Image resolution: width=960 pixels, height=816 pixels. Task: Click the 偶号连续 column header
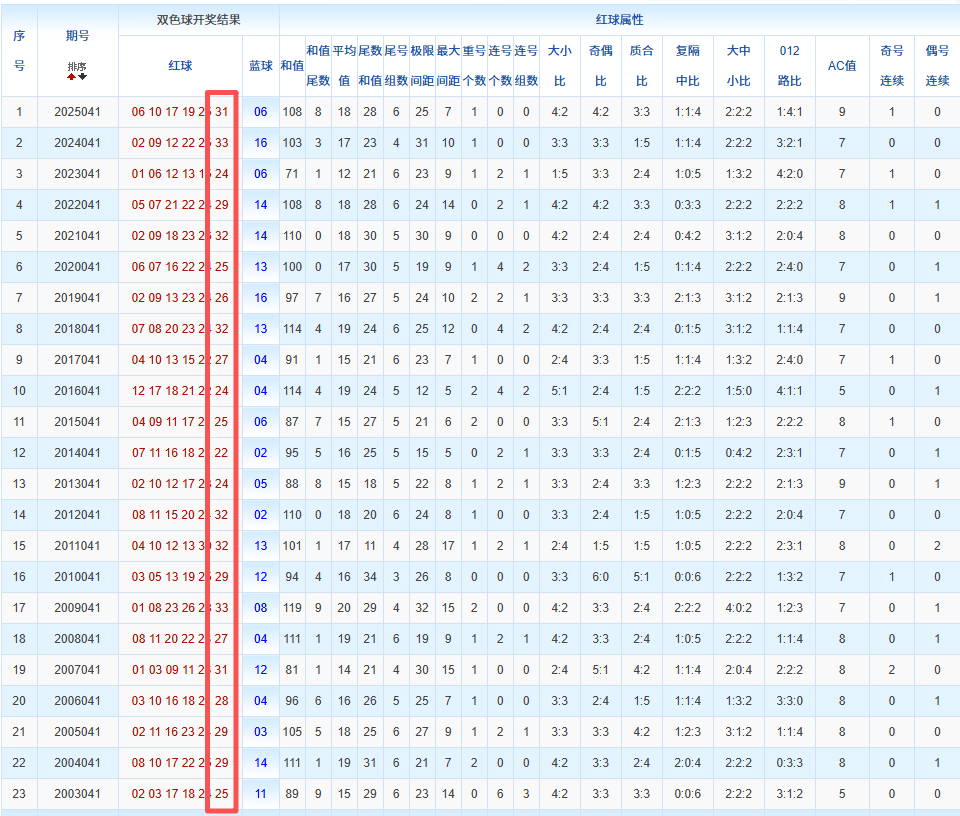click(x=937, y=65)
